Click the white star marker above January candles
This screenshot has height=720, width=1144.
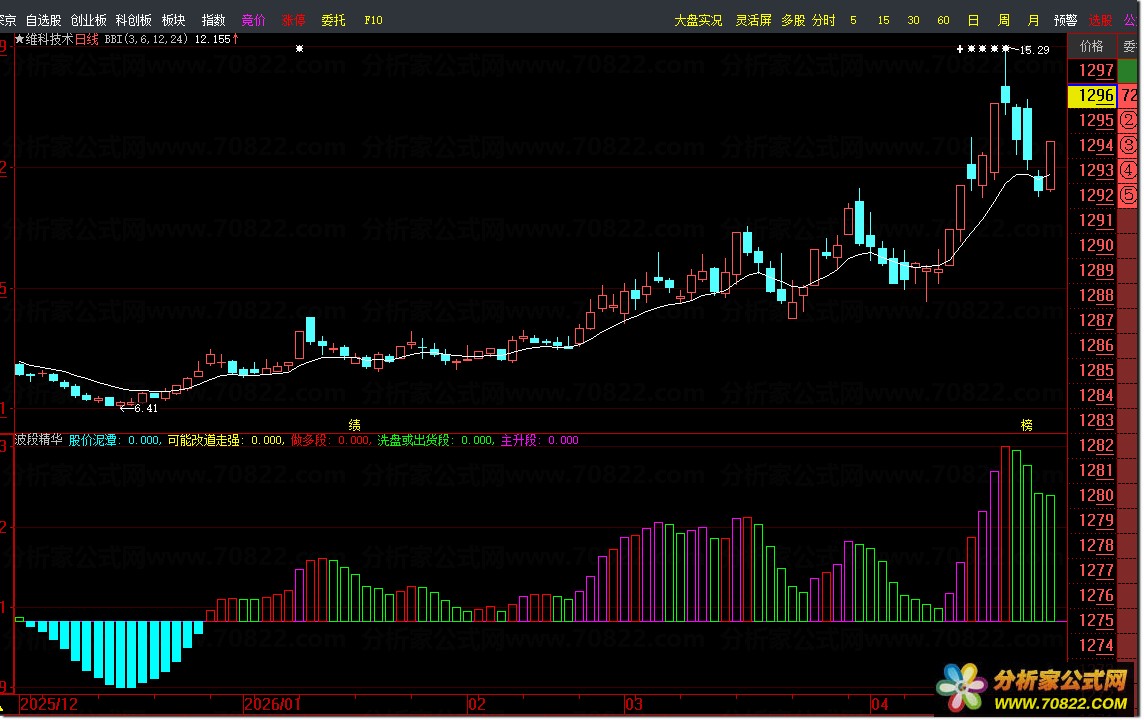point(299,48)
